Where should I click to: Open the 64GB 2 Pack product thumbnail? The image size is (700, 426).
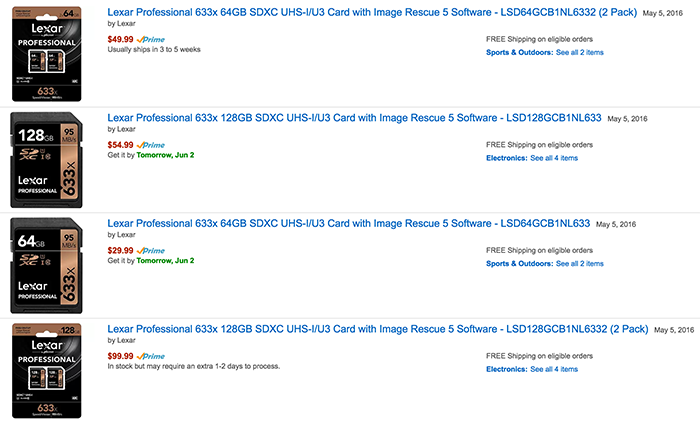coord(46,54)
